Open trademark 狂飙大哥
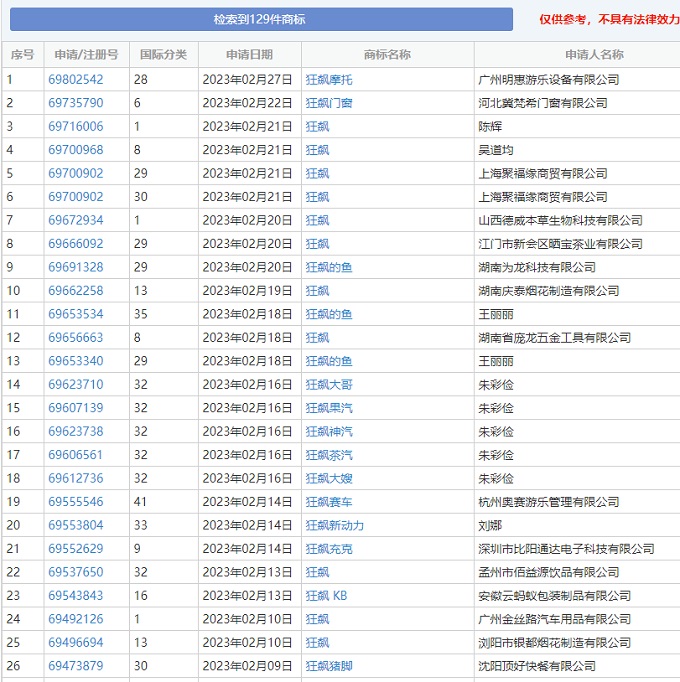Viewport: 680px width, 682px height. pyautogui.click(x=329, y=385)
